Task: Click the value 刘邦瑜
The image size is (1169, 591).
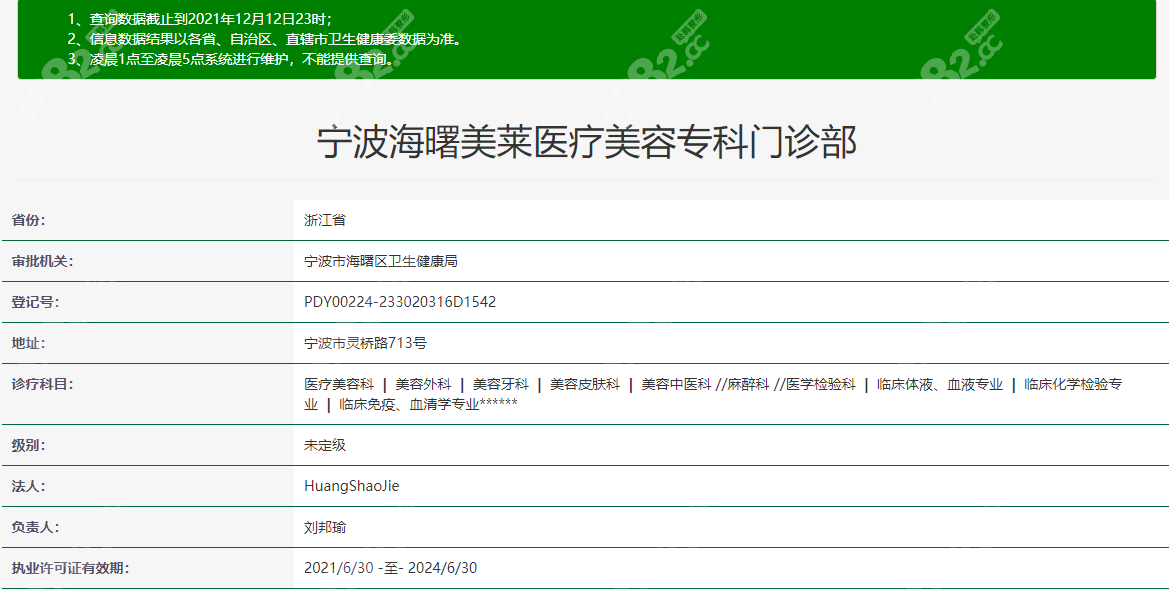Action: click(x=325, y=528)
